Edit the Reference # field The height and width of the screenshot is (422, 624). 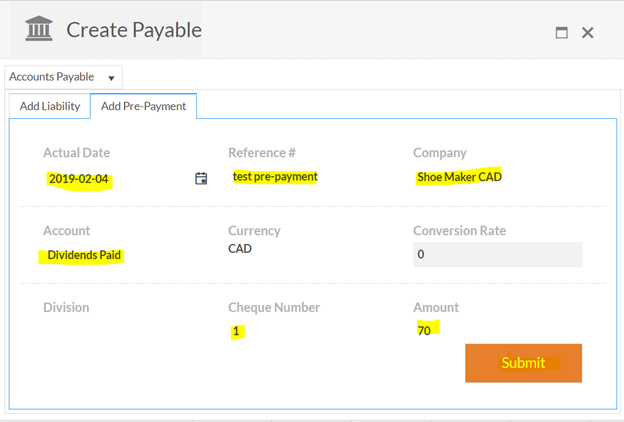(275, 177)
